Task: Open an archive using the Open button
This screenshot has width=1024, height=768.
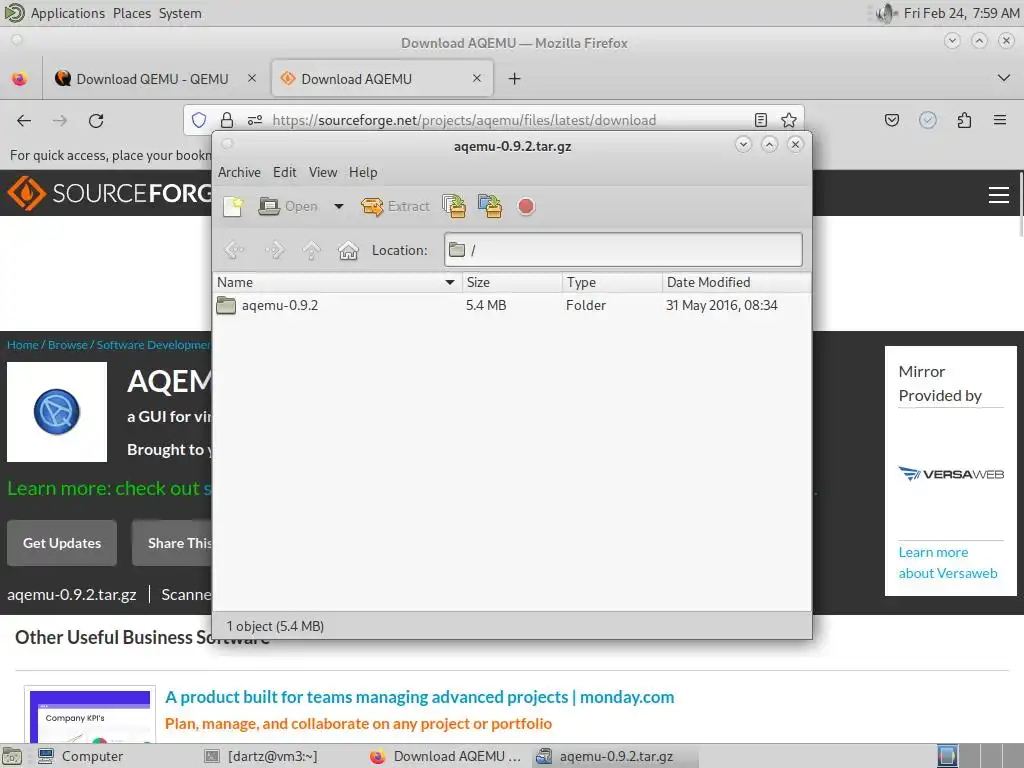Action: click(288, 206)
